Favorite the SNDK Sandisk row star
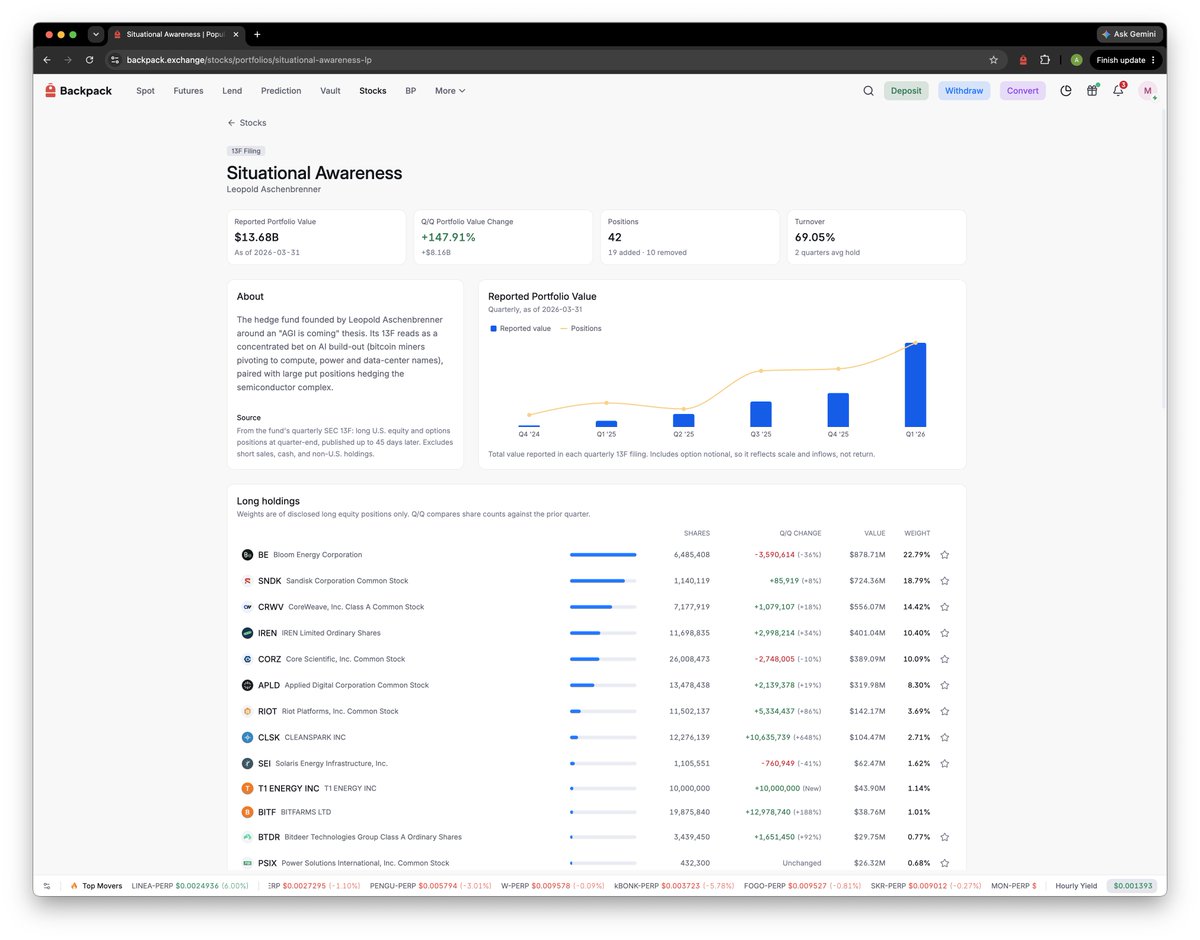Viewport: 1200px width, 940px height. (x=944, y=581)
